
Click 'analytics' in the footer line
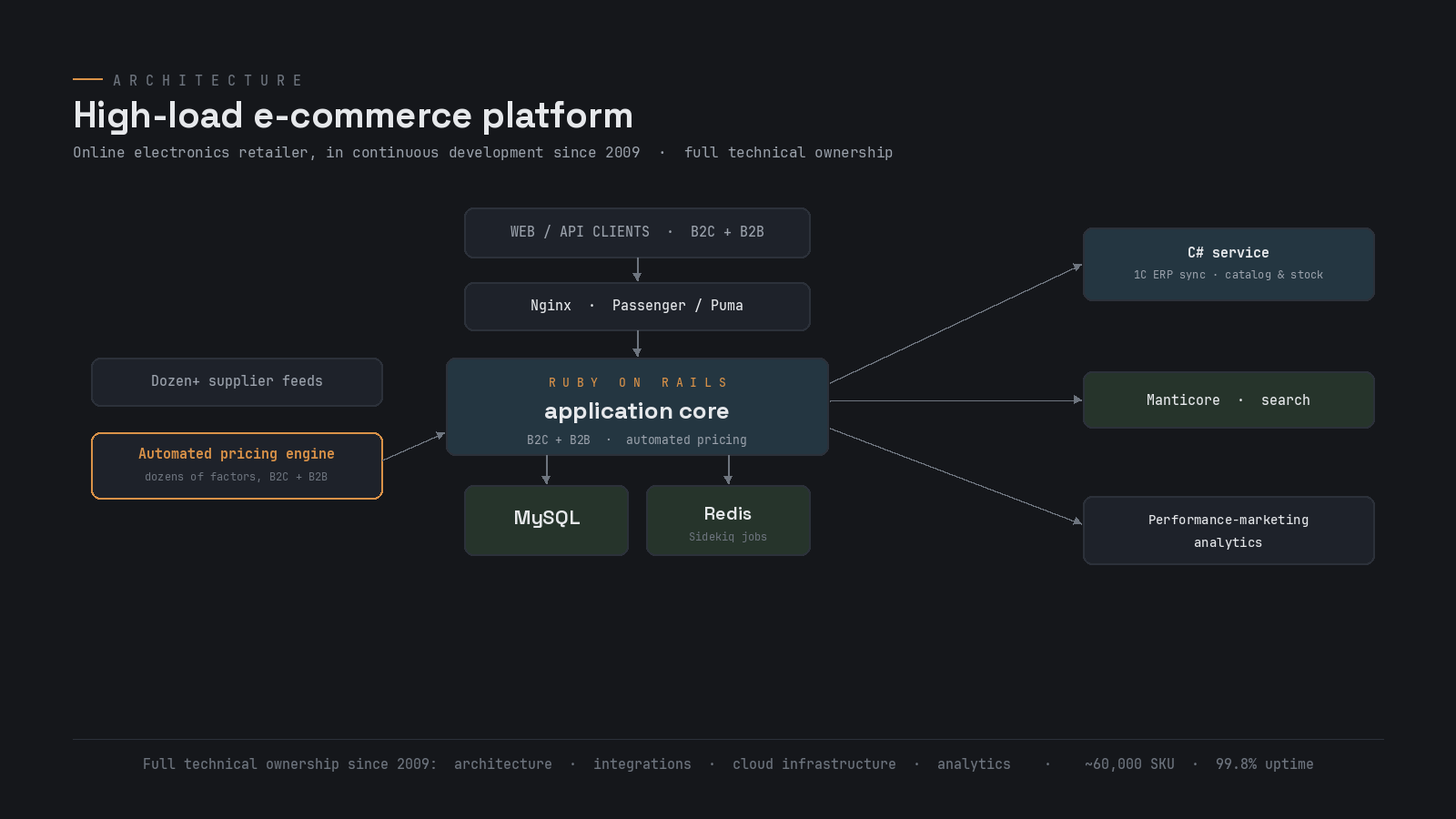(x=974, y=764)
